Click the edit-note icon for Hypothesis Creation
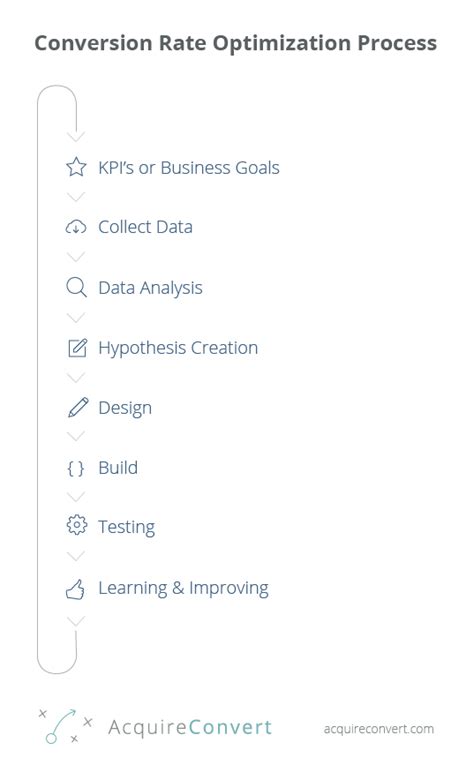The image size is (474, 780). tap(78, 348)
